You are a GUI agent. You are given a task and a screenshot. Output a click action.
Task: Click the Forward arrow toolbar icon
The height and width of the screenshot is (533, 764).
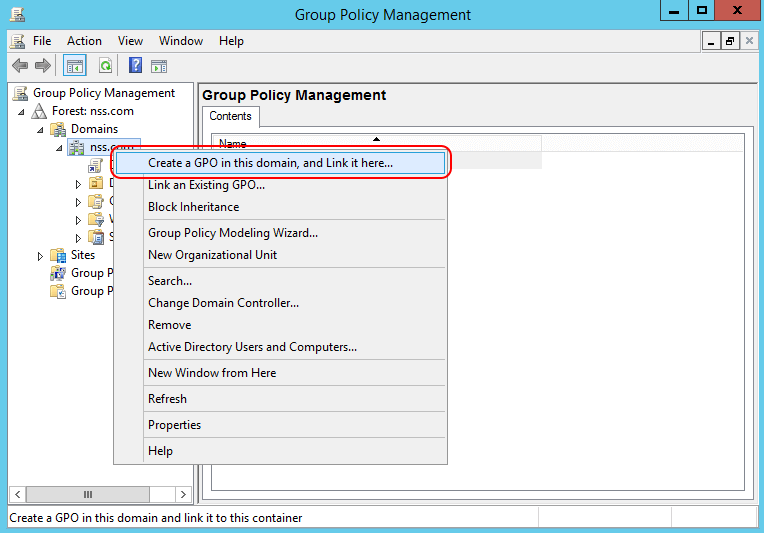click(43, 66)
